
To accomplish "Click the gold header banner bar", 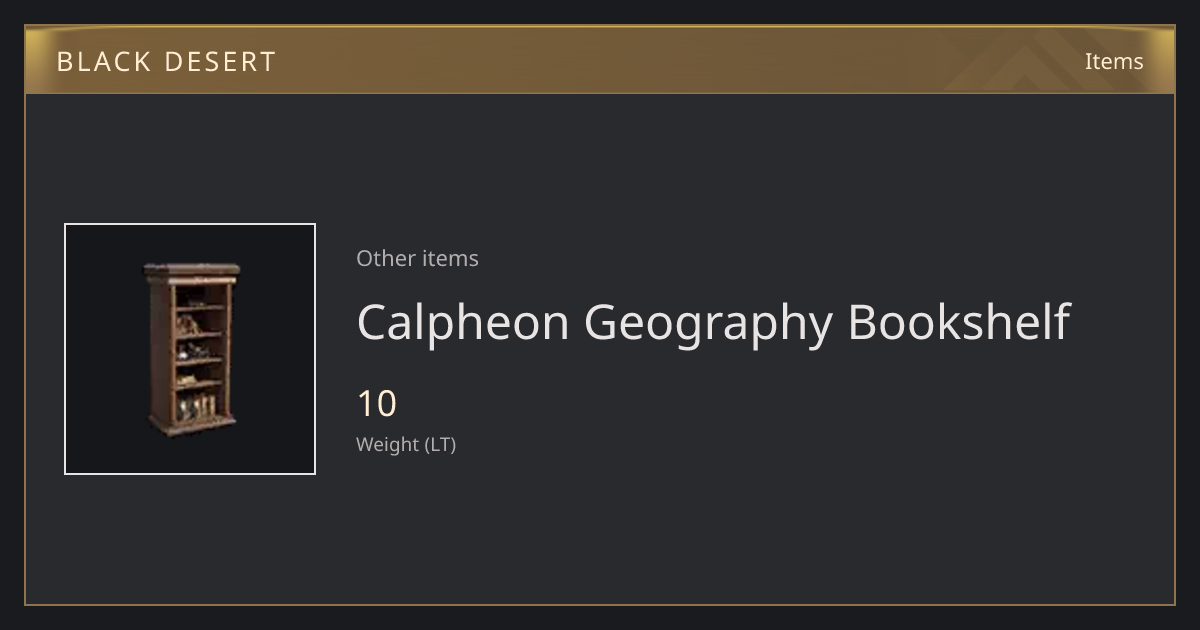I will pyautogui.click(x=600, y=61).
